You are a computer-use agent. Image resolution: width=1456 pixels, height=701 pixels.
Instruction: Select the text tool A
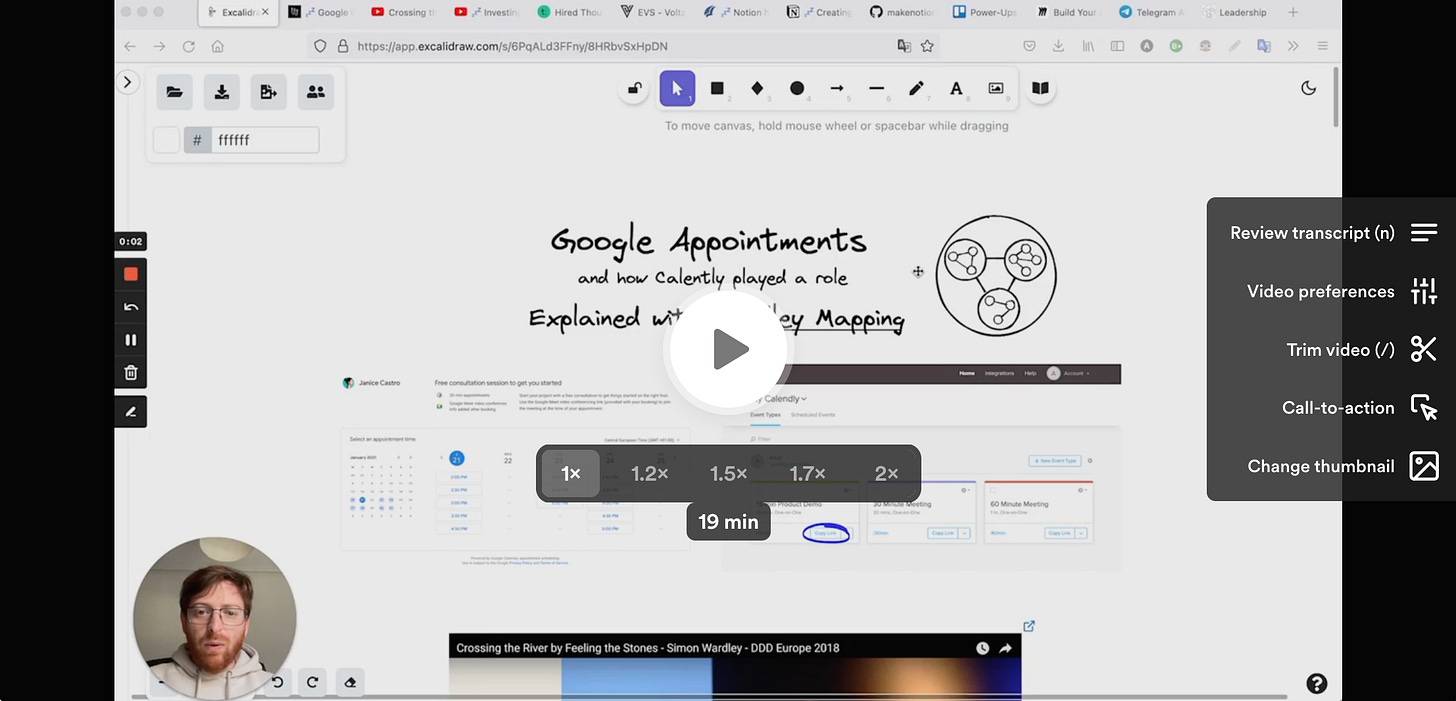[956, 89]
